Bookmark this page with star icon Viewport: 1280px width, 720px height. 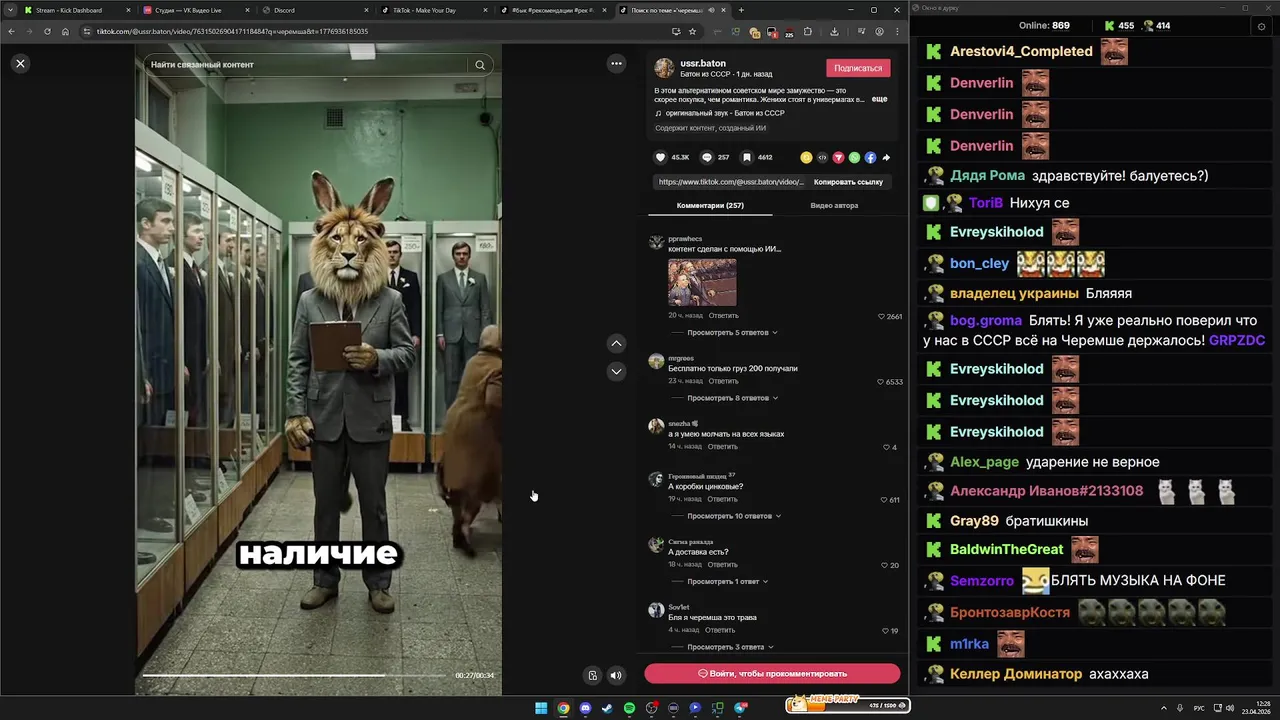pyautogui.click(x=692, y=31)
